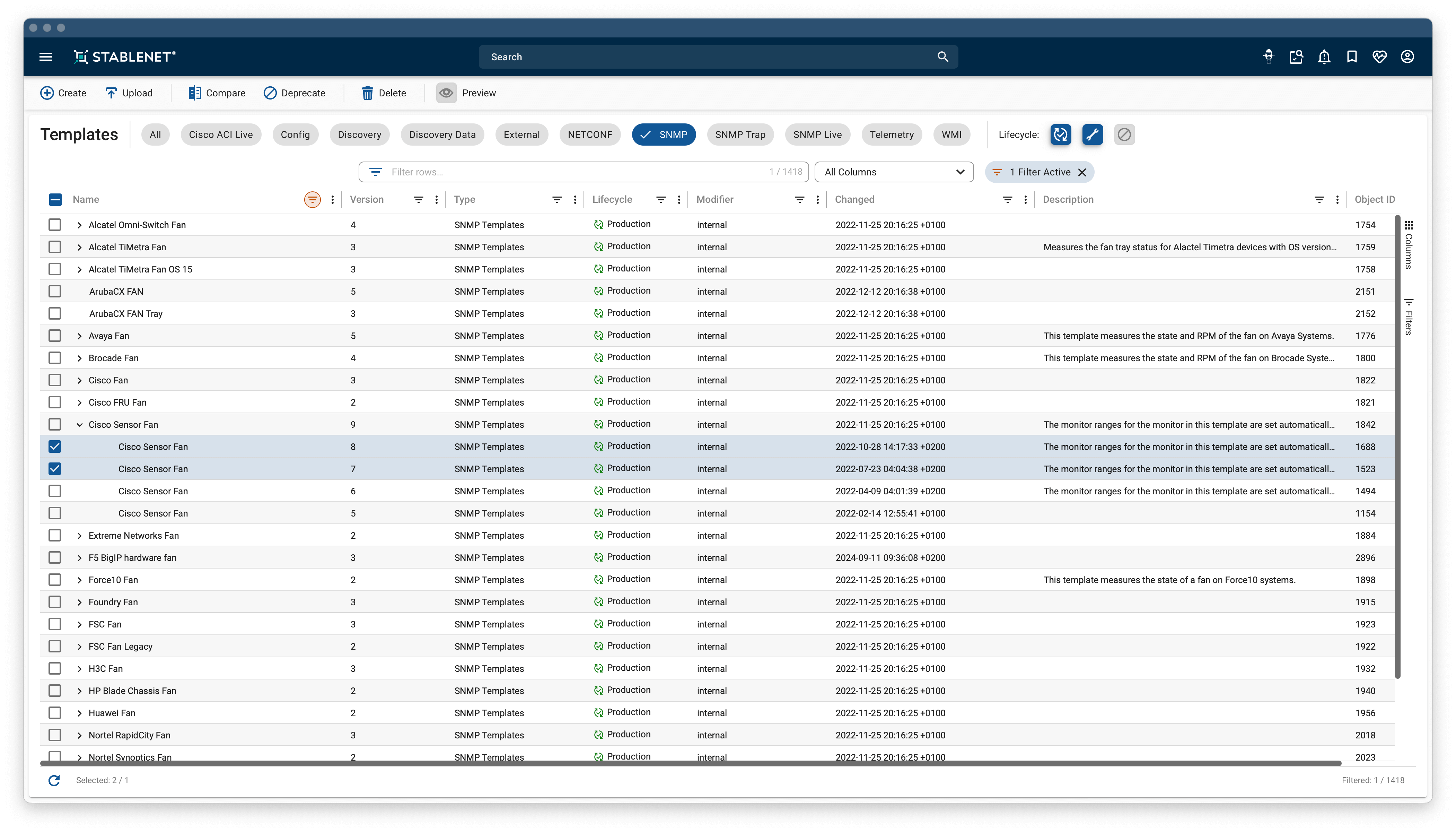Click Create template button
The height and width of the screenshot is (832, 1456).
[63, 93]
